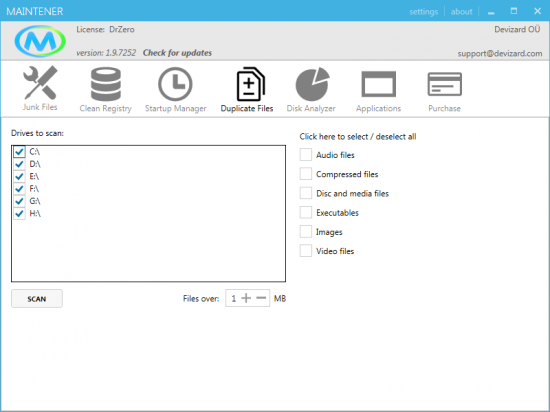Uncheck the E:\ drive checkbox
This screenshot has width=550, height=412.
19,176
